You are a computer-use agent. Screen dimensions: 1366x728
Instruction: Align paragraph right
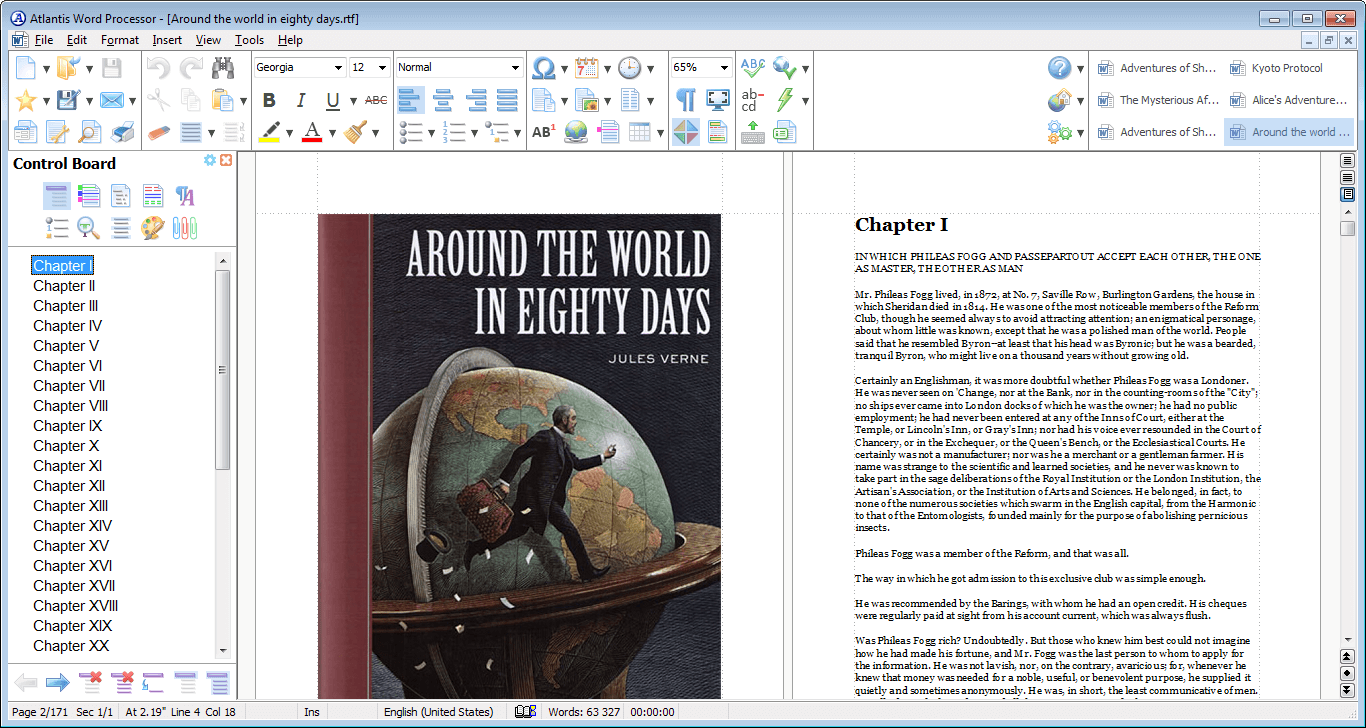(475, 100)
